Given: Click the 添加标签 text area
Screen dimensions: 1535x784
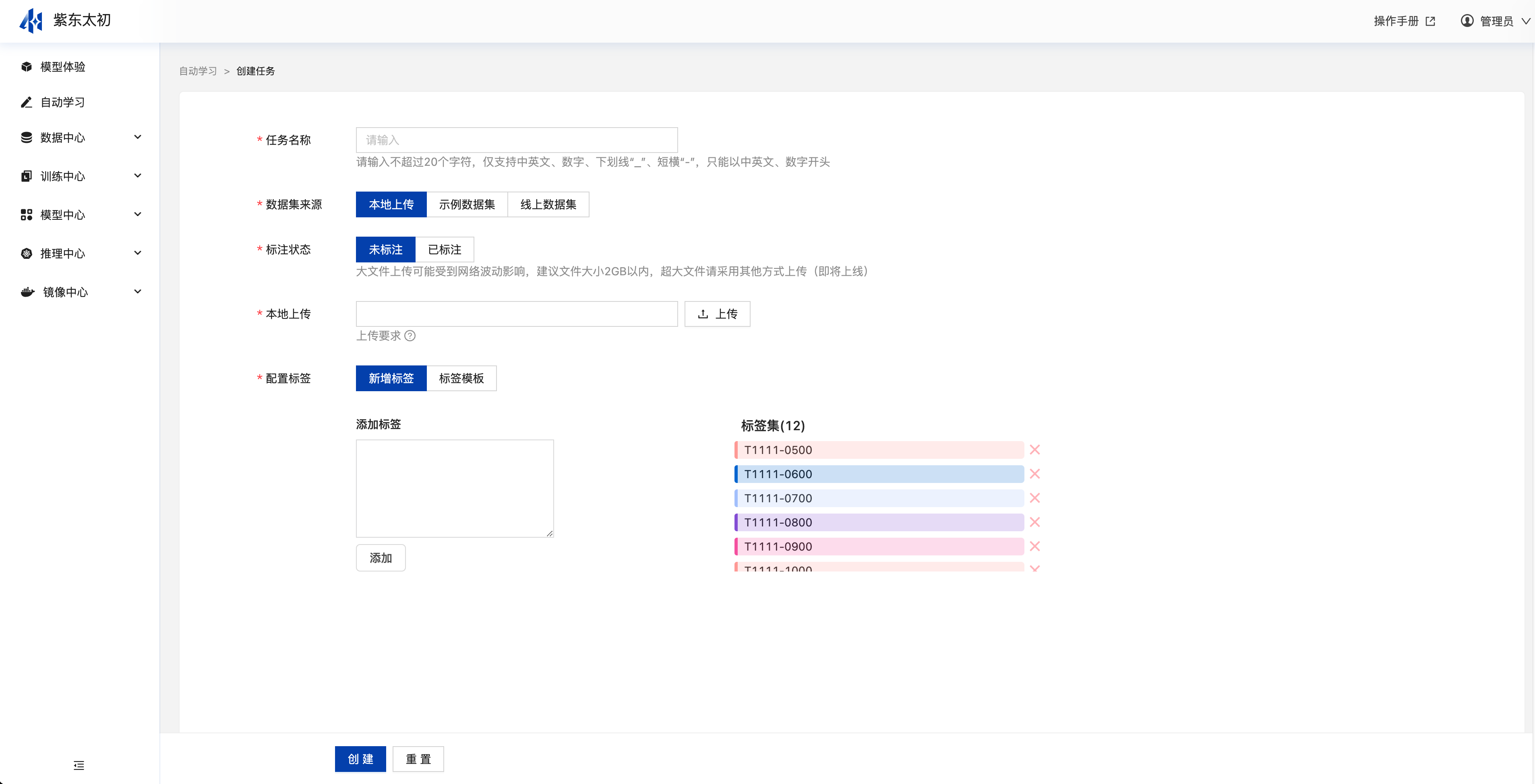Looking at the screenshot, I should 455,489.
